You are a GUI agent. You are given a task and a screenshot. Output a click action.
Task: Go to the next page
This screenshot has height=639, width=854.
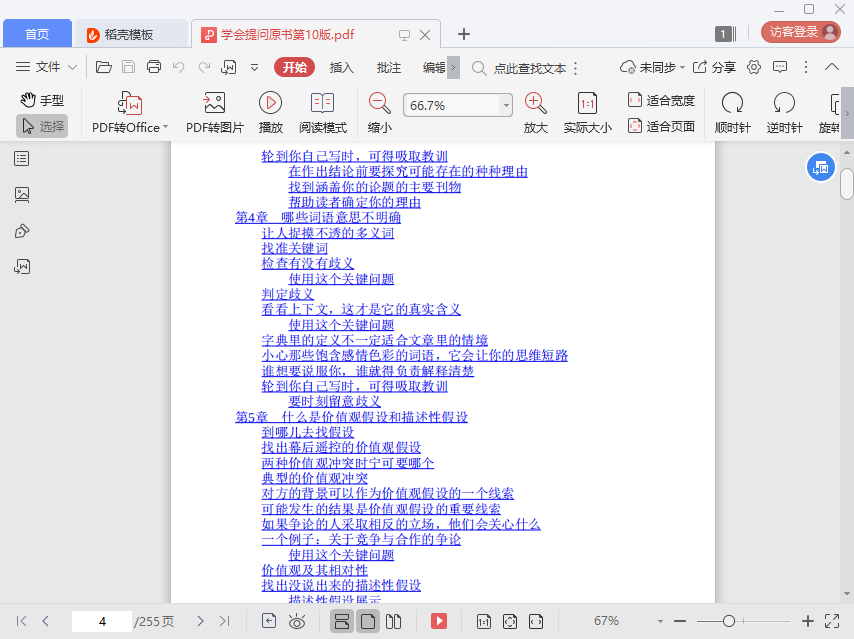pos(200,621)
